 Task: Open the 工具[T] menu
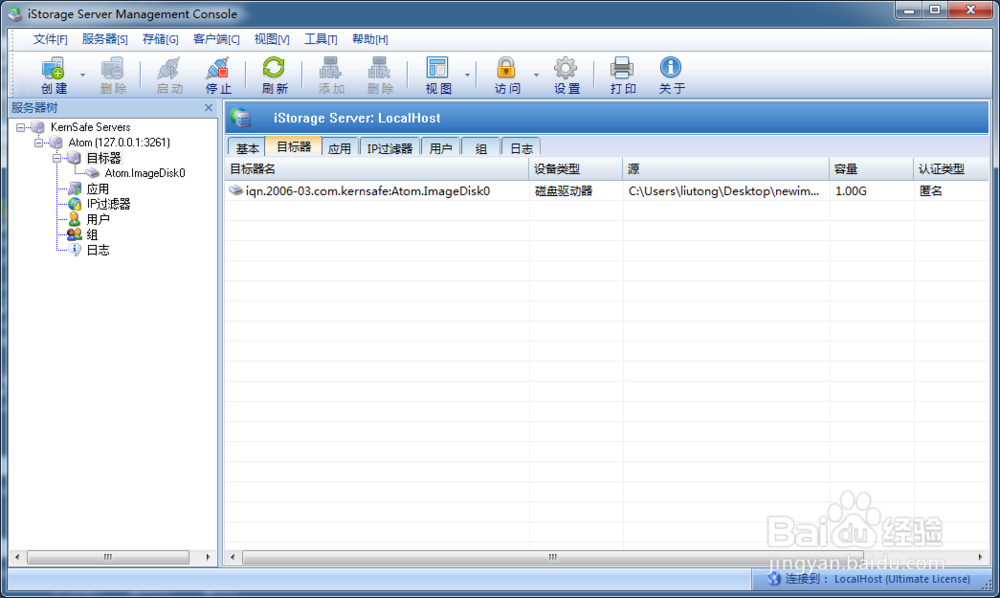coord(321,40)
